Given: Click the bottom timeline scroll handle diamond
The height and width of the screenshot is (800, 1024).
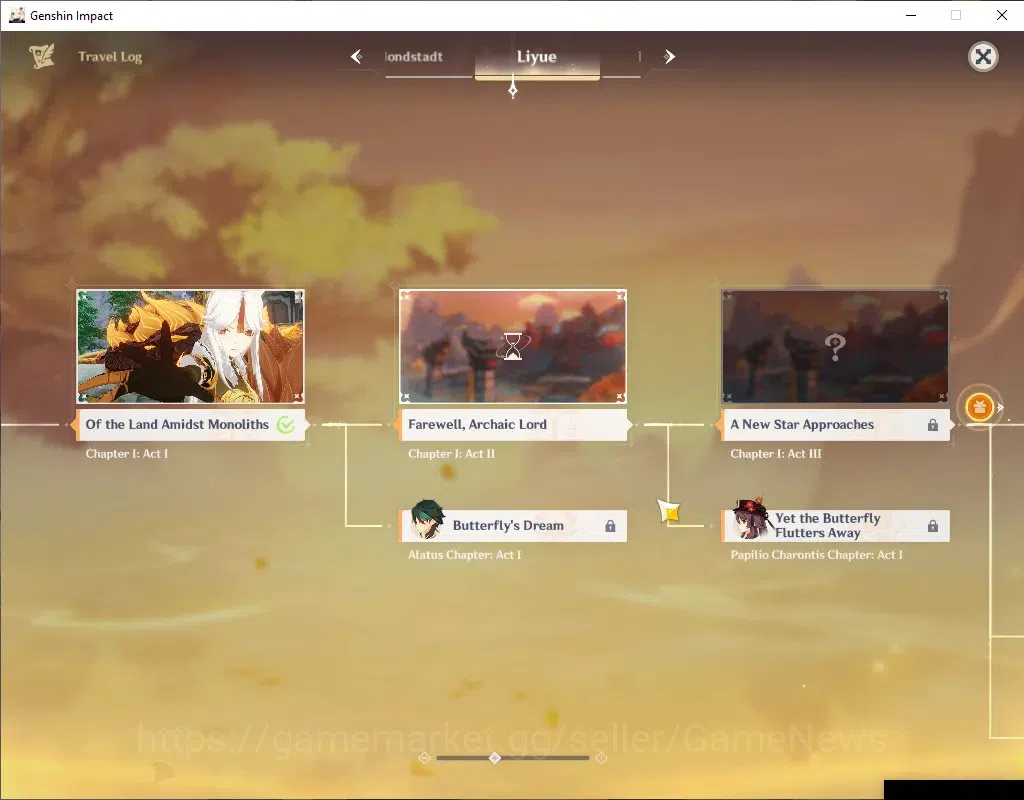Looking at the screenshot, I should pyautogui.click(x=495, y=758).
